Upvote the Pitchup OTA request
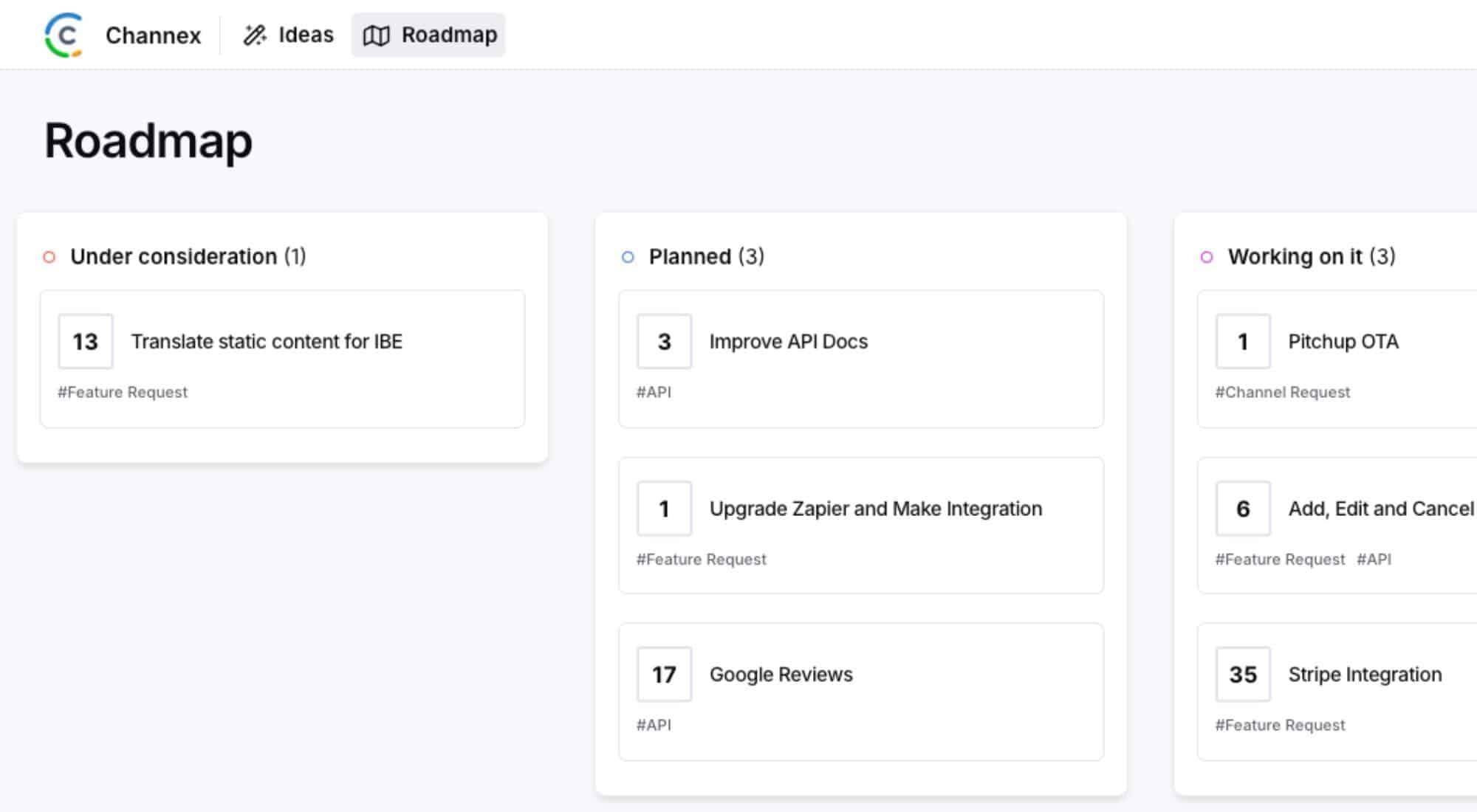Image resolution: width=1477 pixels, height=812 pixels. [1242, 341]
